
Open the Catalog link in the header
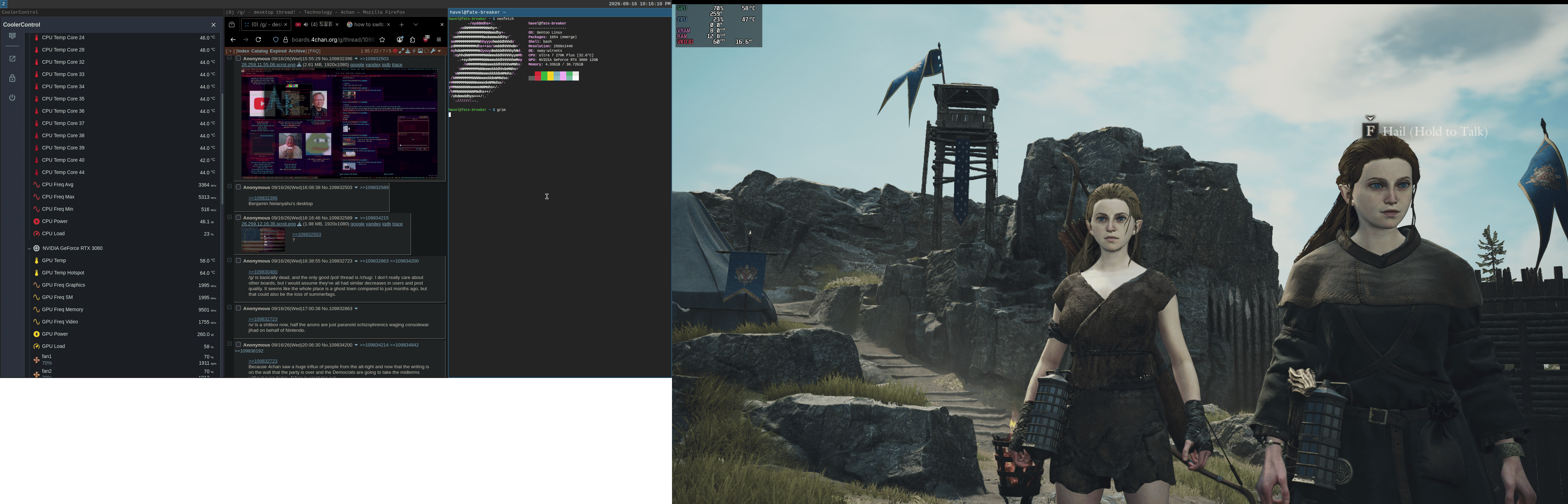[x=260, y=51]
